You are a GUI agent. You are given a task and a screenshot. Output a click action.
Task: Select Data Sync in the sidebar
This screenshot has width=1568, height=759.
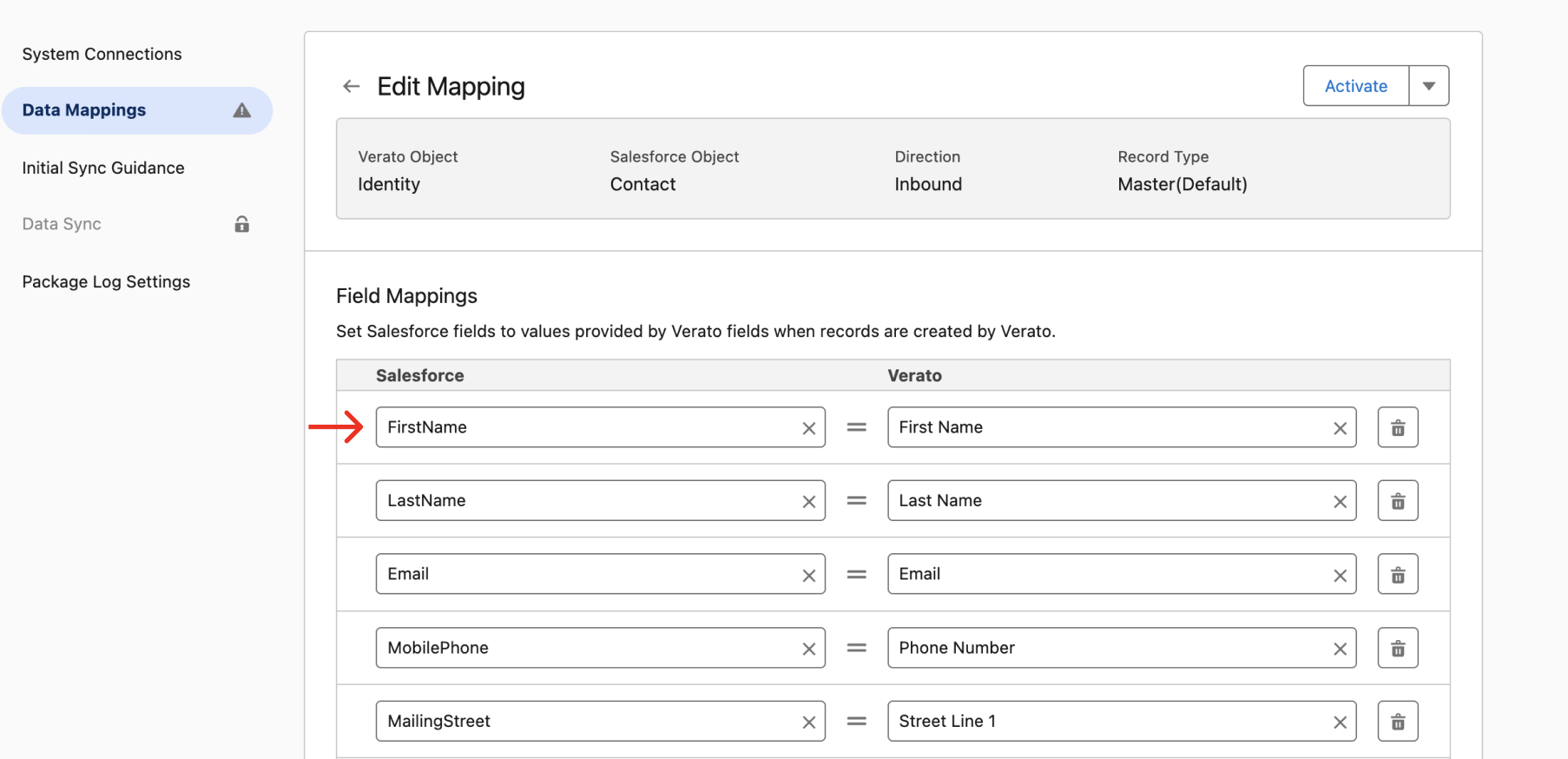pyautogui.click(x=62, y=224)
